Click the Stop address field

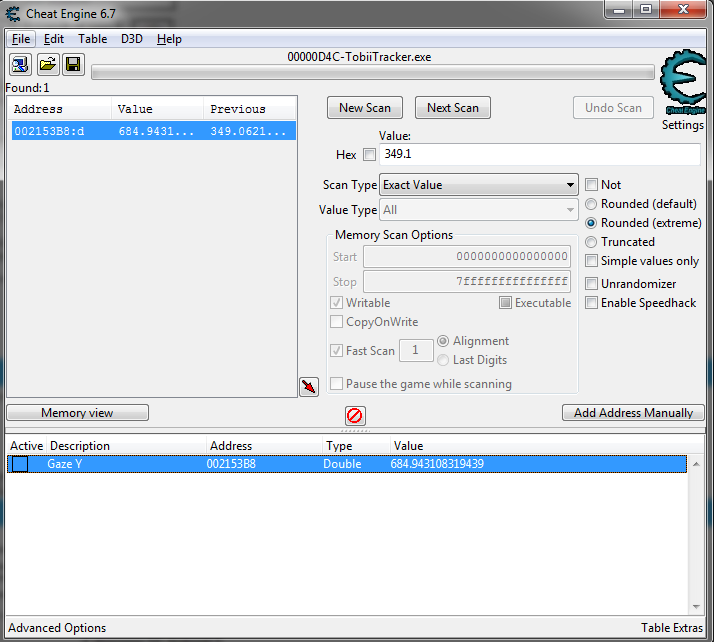[467, 281]
